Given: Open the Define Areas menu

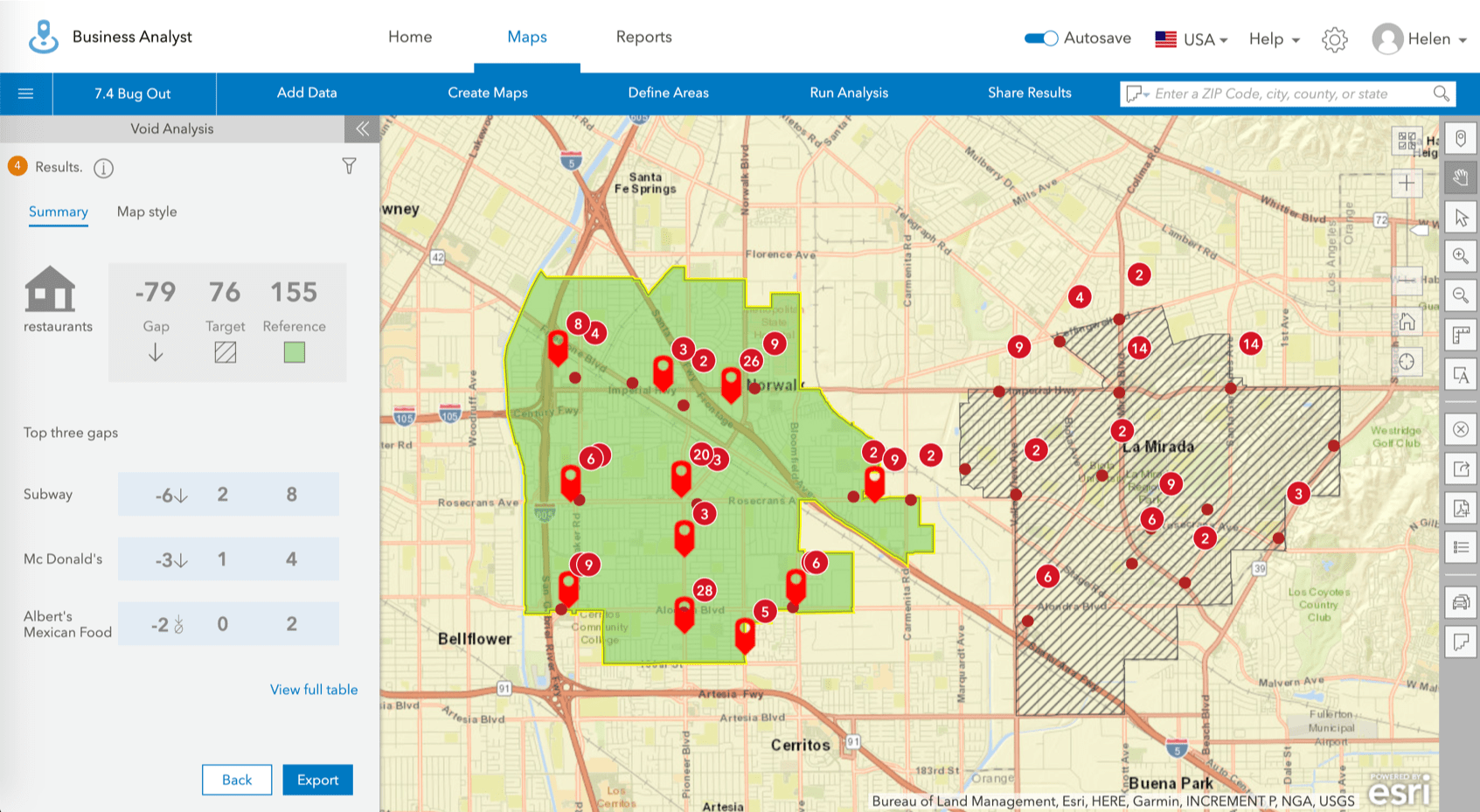Looking at the screenshot, I should [x=669, y=93].
